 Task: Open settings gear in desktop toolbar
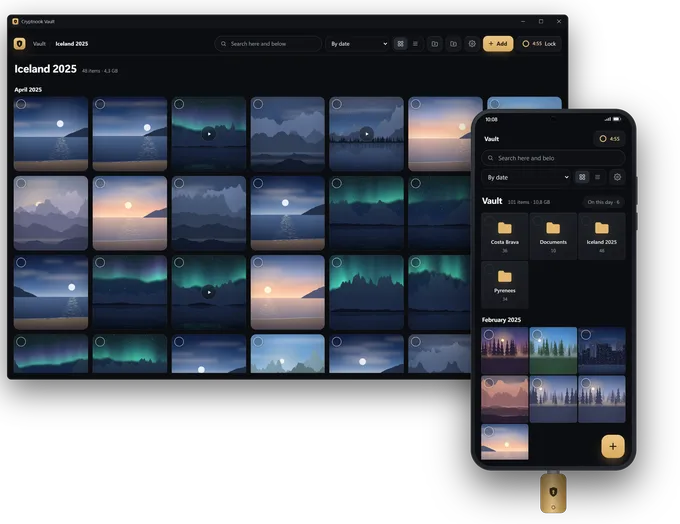472,44
